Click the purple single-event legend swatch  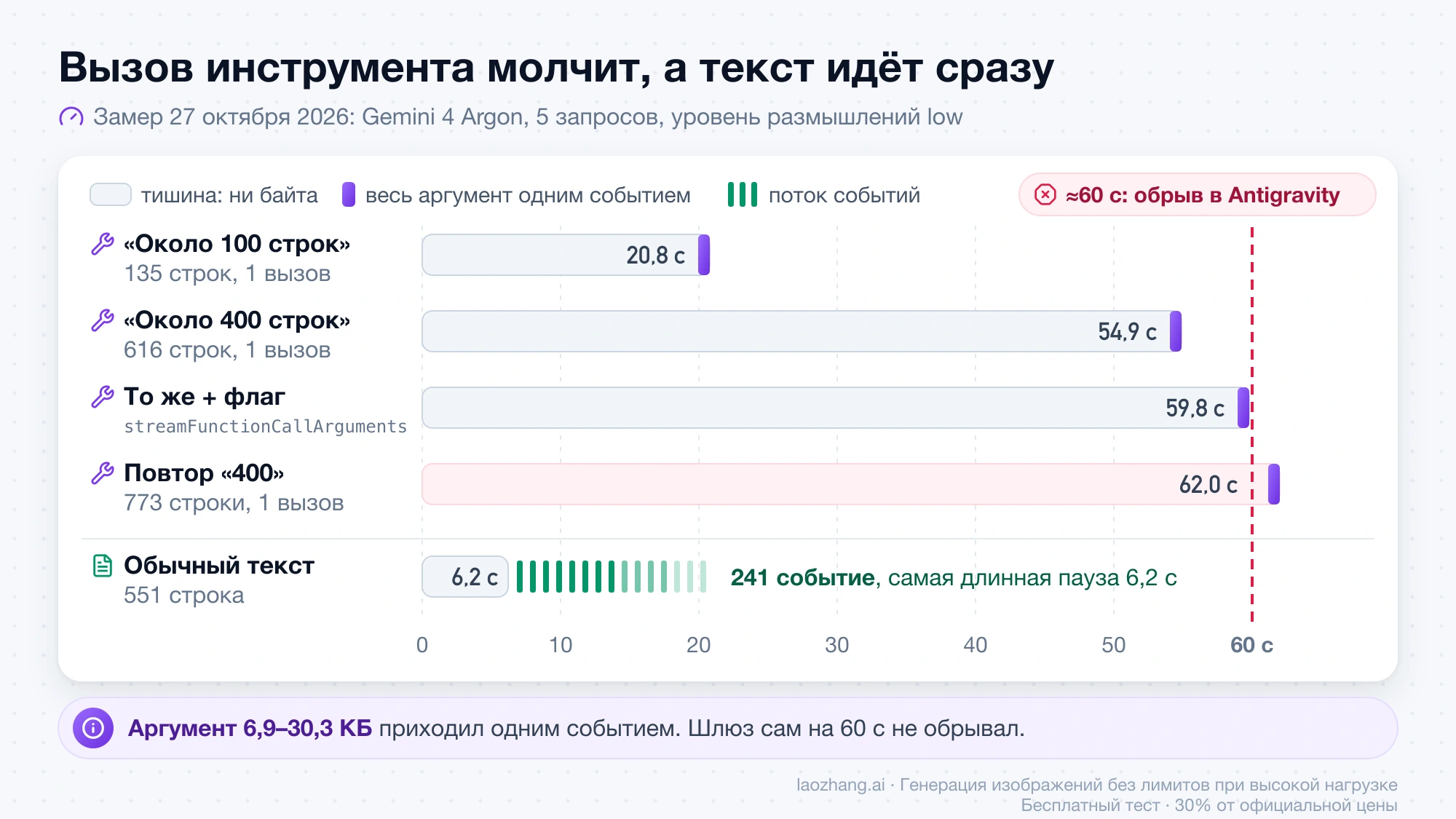[x=349, y=195]
